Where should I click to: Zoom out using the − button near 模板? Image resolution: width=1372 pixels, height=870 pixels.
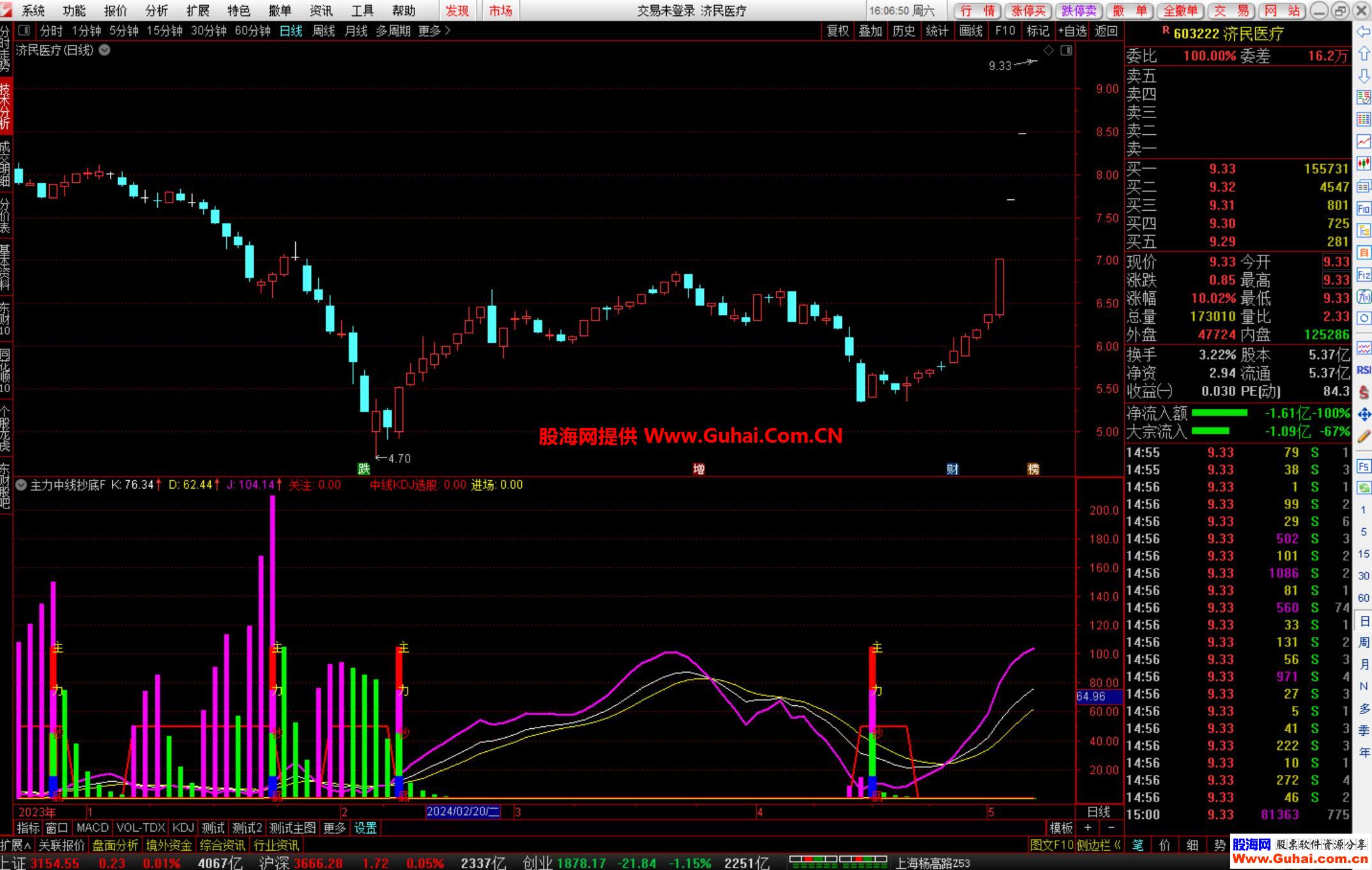click(x=1111, y=827)
